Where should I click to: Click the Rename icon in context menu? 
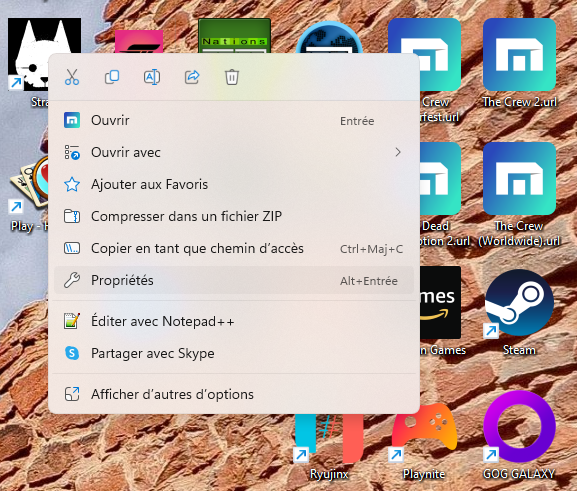pyautogui.click(x=152, y=77)
